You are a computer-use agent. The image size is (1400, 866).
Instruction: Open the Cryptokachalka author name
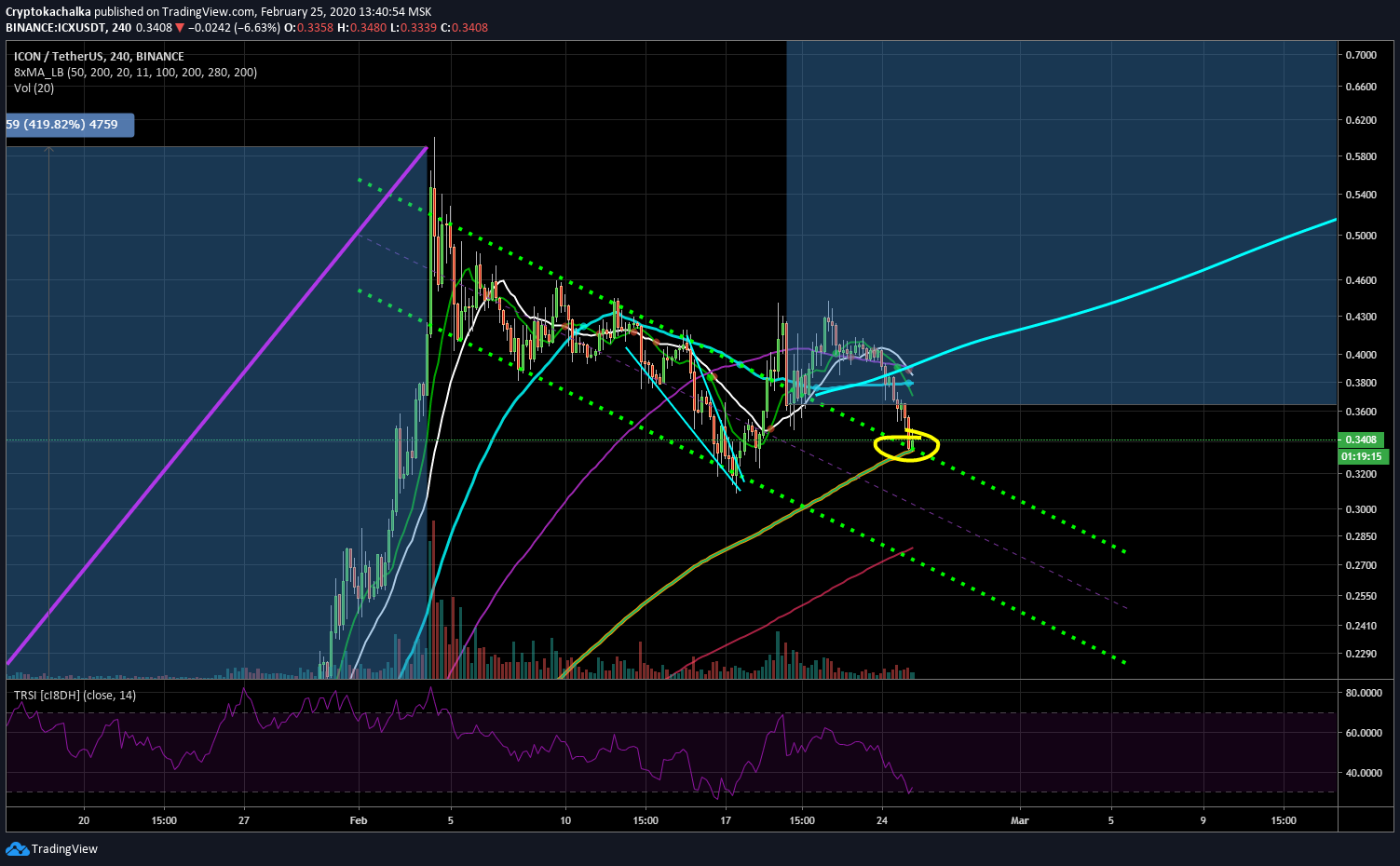pyautogui.click(x=48, y=12)
